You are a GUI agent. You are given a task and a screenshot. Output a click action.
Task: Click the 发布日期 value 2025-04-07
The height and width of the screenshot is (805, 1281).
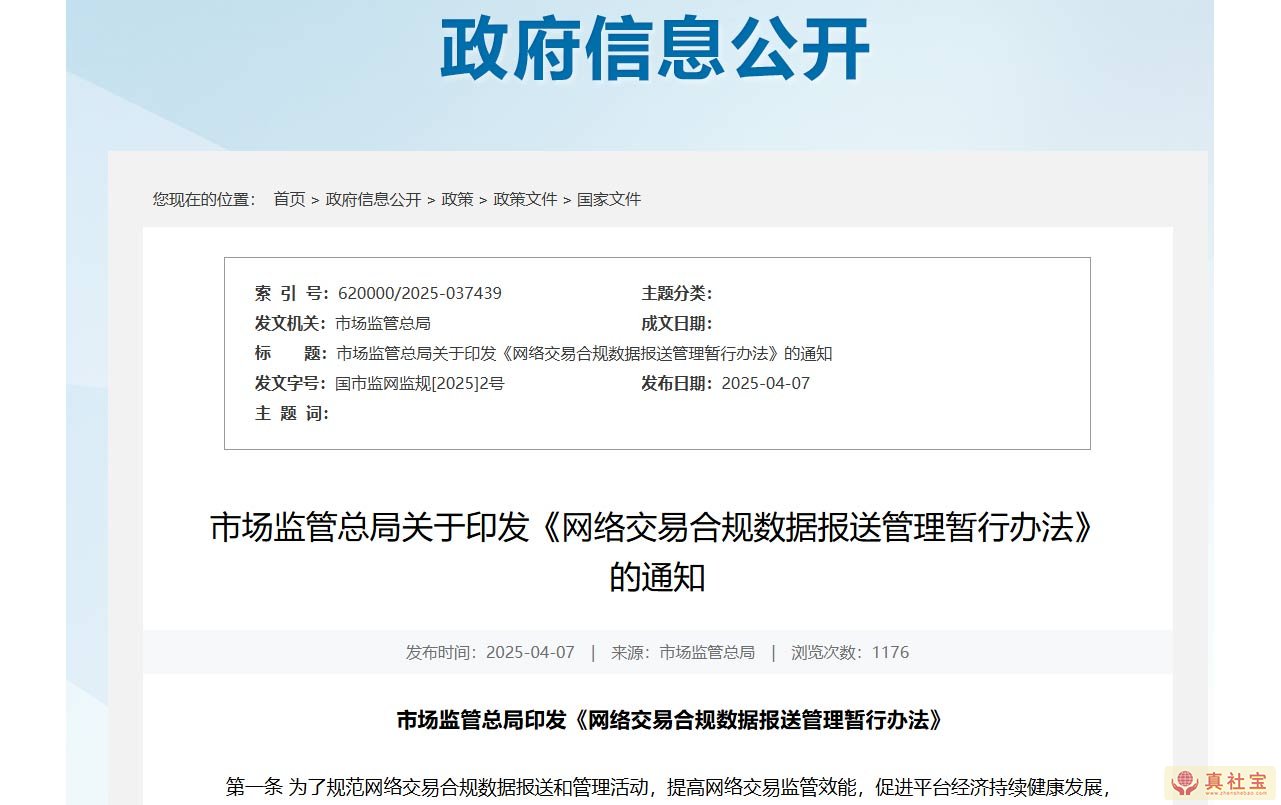[766, 383]
